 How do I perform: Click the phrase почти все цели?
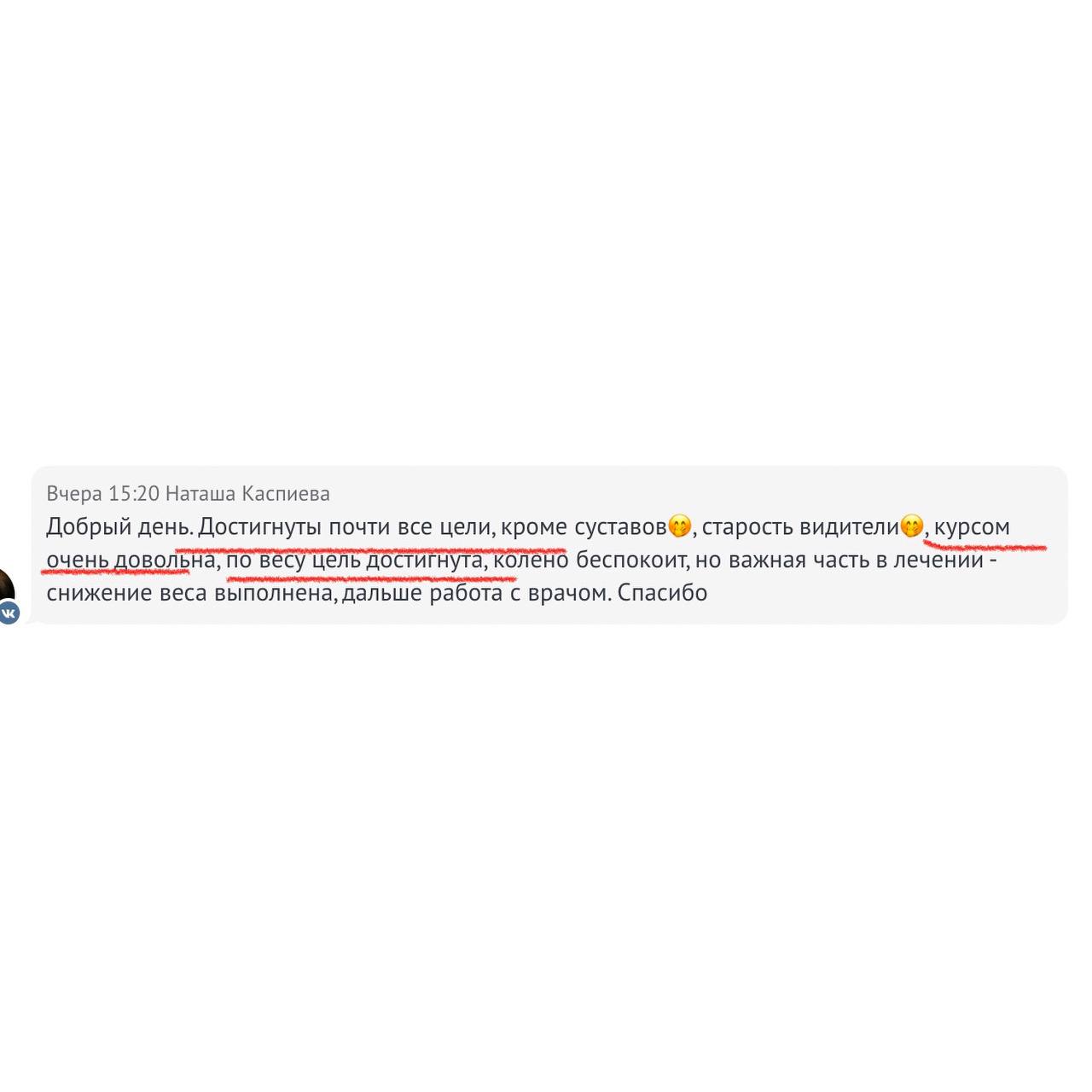pyautogui.click(x=409, y=527)
